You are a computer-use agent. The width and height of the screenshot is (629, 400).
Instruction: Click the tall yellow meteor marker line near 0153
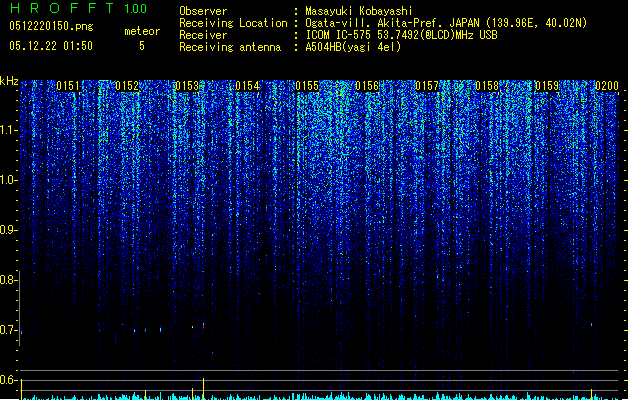(203, 388)
